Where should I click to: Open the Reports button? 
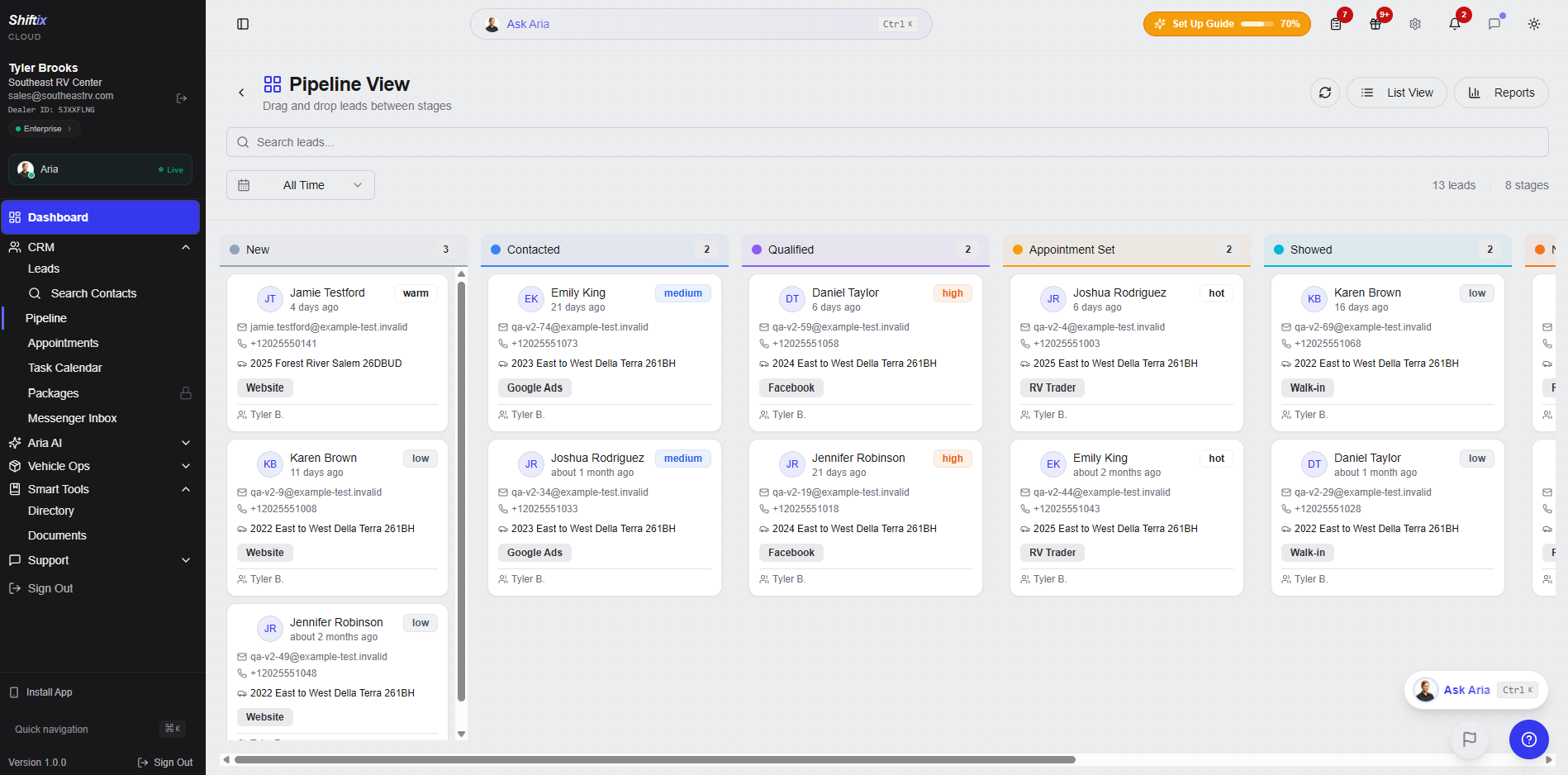[1501, 93]
